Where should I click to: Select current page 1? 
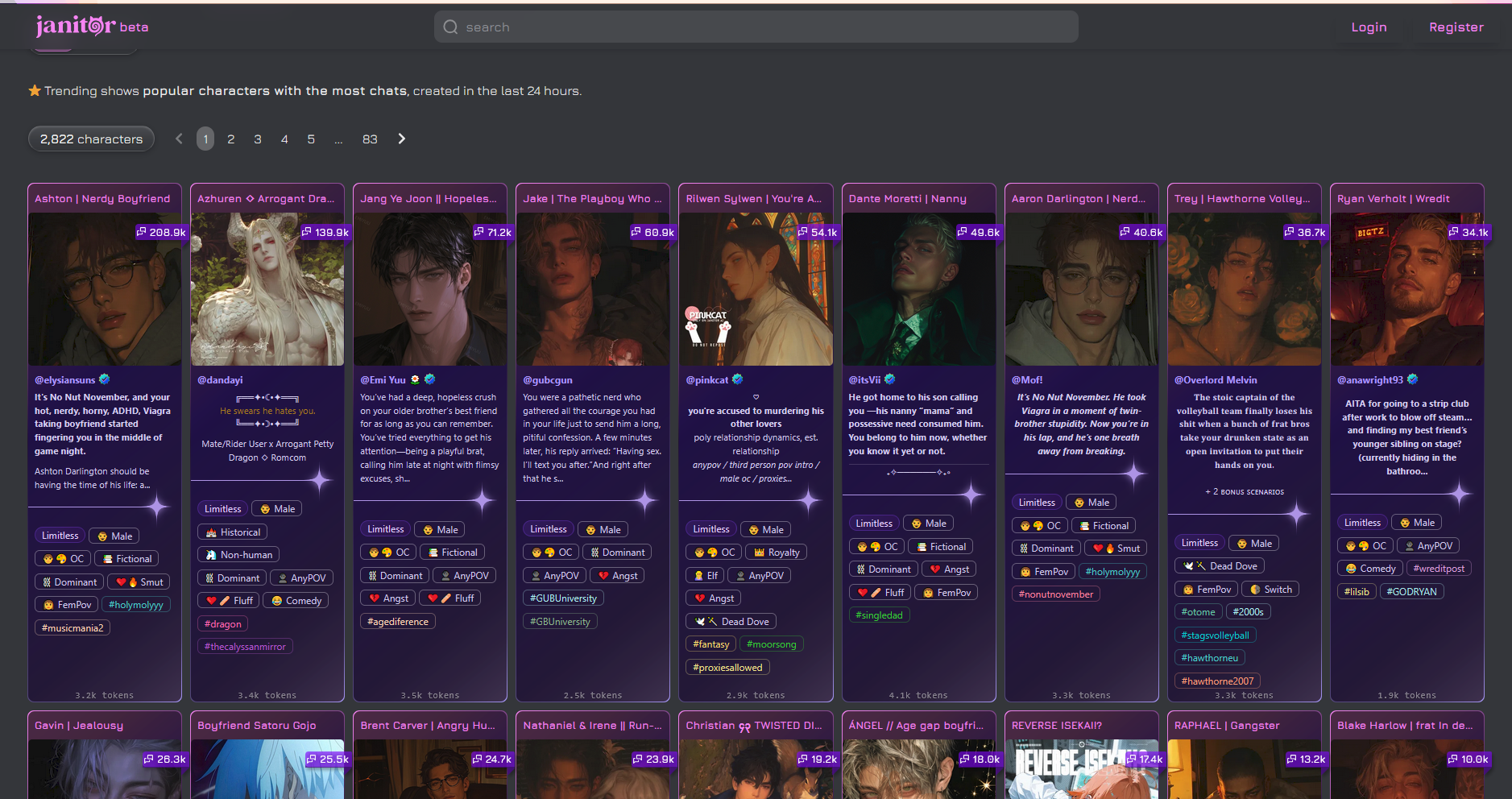205,139
